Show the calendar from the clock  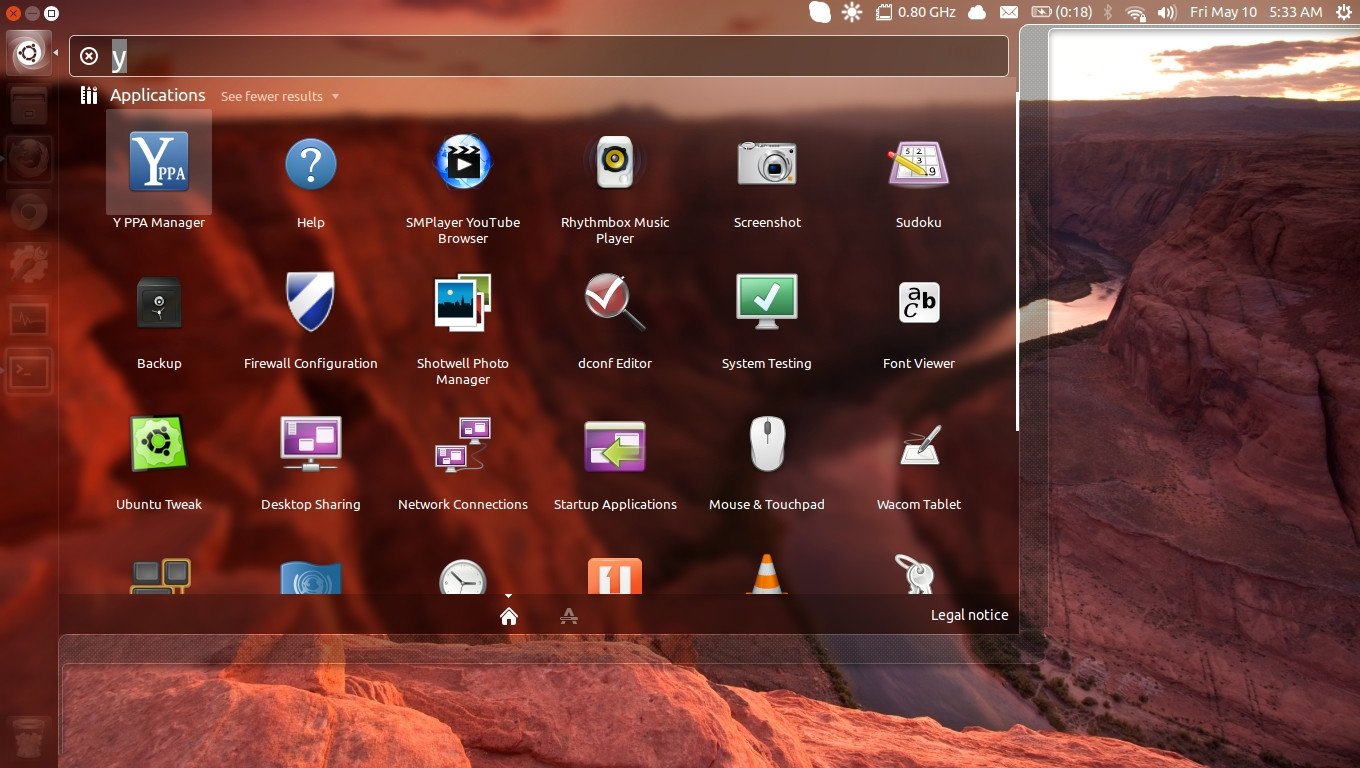(x=1256, y=12)
